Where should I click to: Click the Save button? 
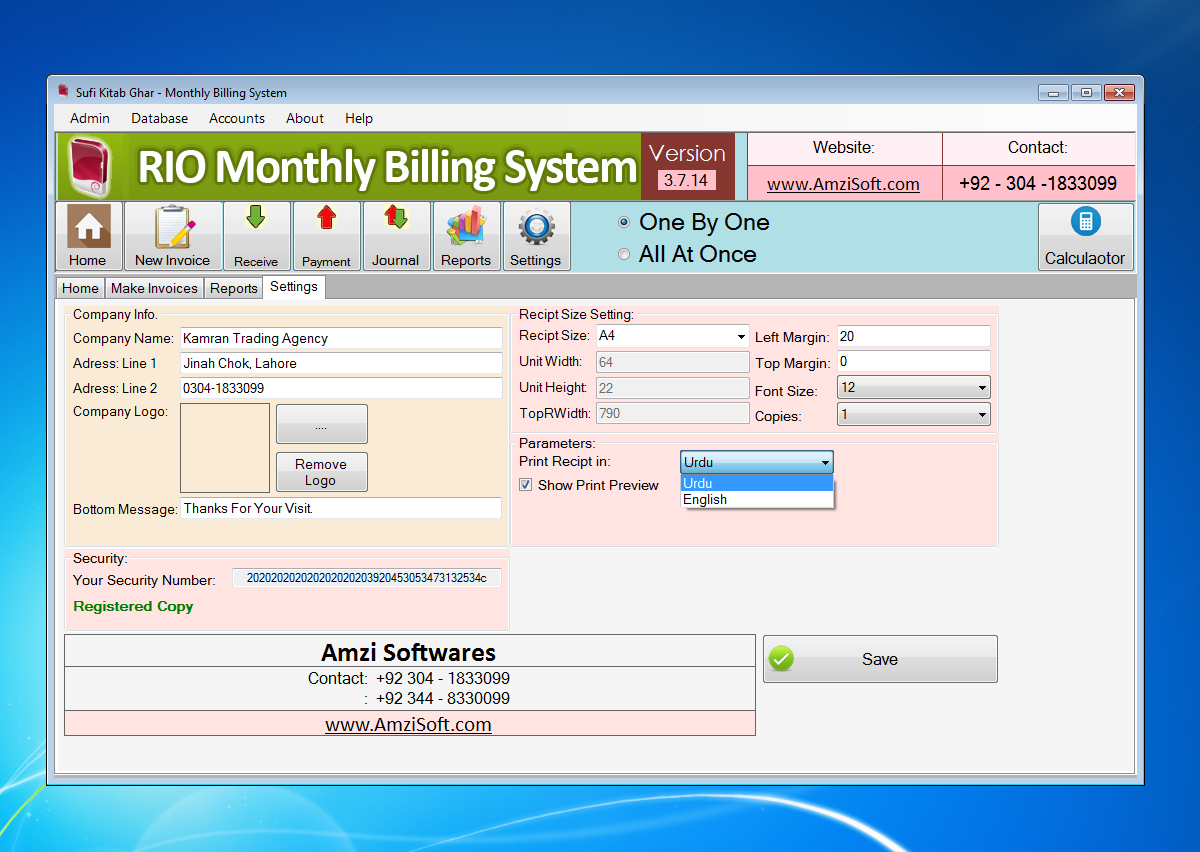[x=880, y=658]
